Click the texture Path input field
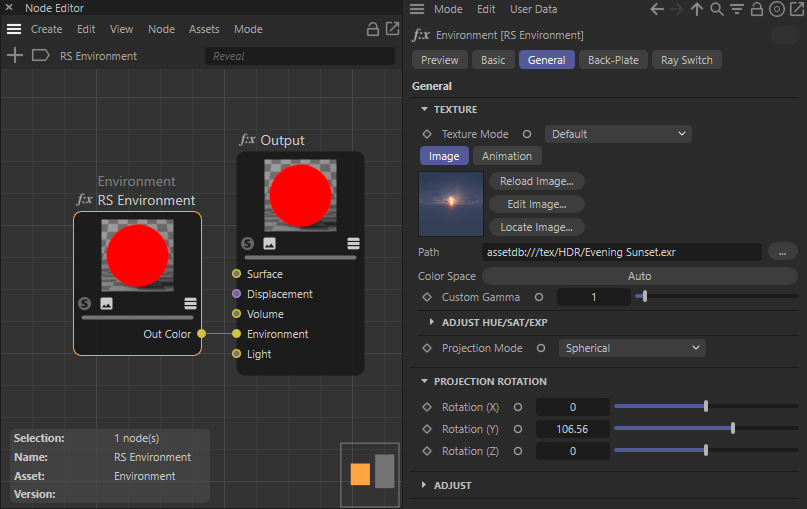Viewport: 807px width, 509px height. [620, 252]
